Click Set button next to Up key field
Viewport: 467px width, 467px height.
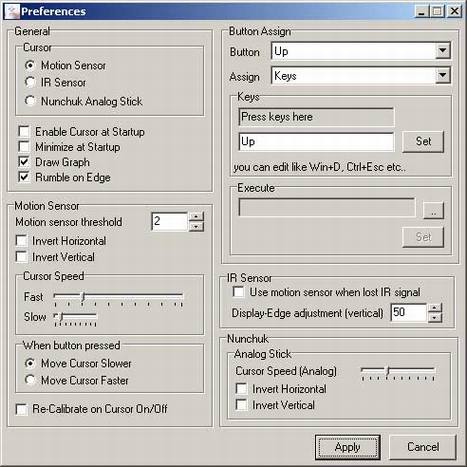[x=423, y=142]
